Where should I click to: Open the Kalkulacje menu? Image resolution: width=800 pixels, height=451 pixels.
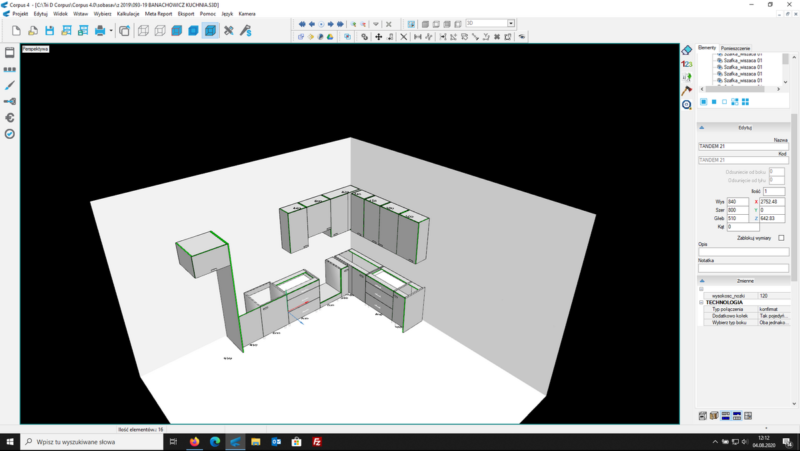click(128, 14)
